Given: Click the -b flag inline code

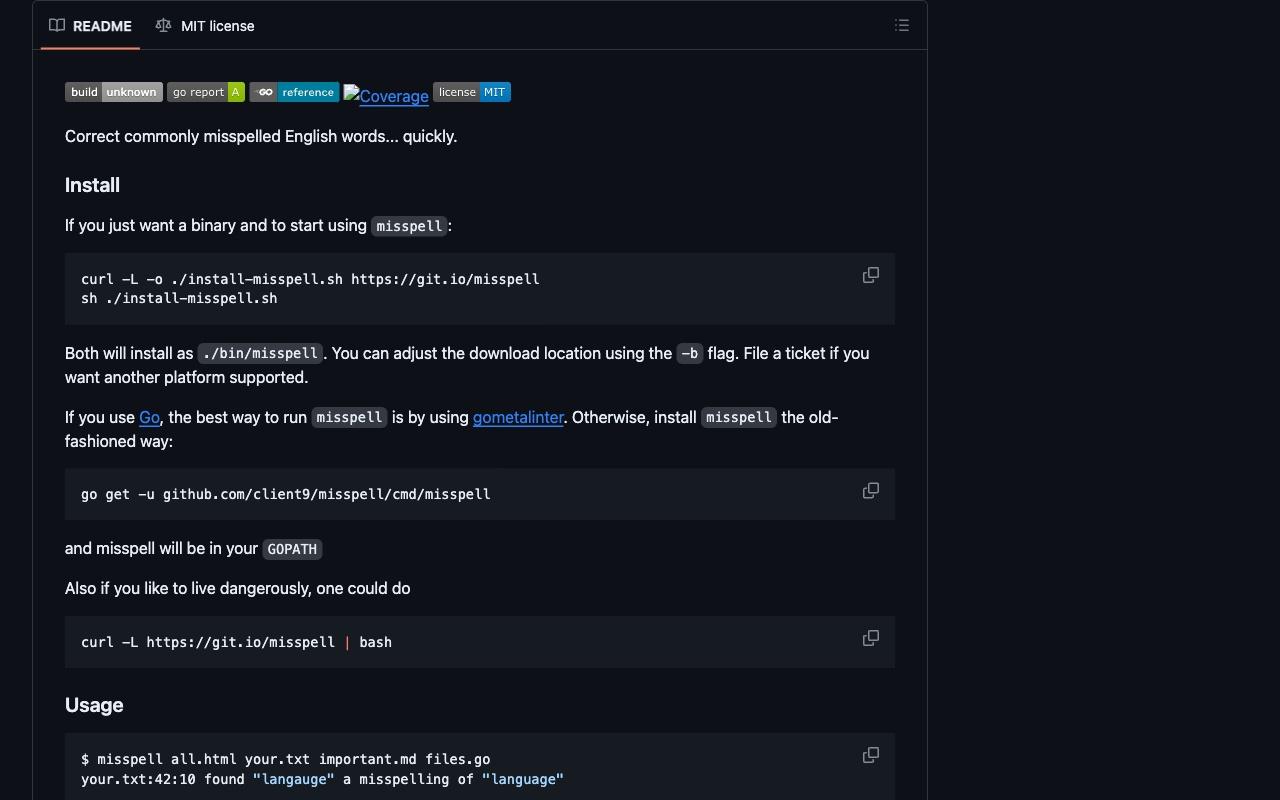Looking at the screenshot, I should tap(689, 354).
